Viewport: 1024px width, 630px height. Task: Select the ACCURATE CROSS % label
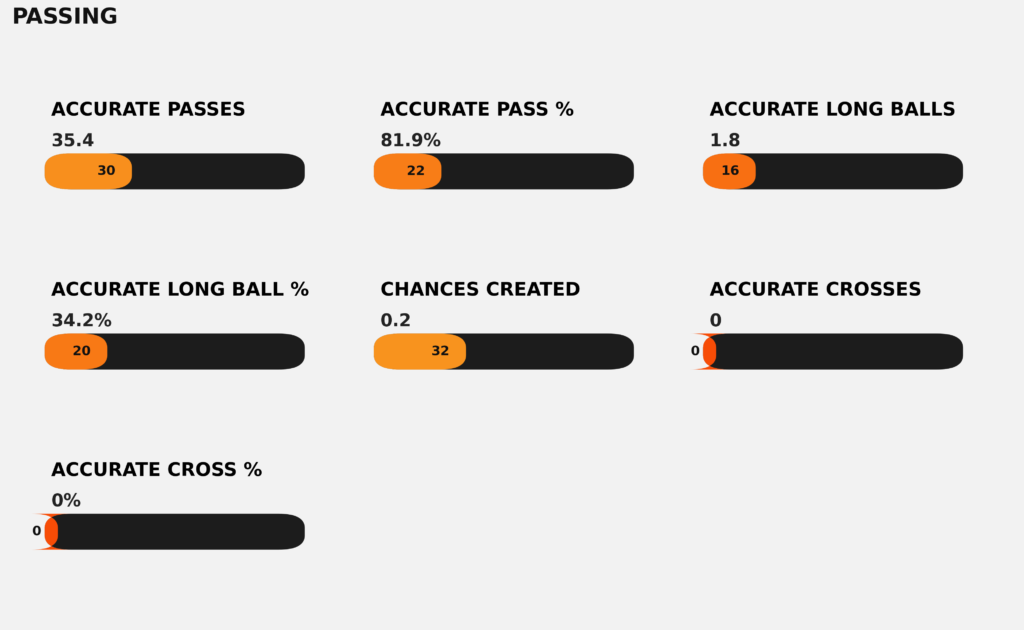(x=156, y=470)
